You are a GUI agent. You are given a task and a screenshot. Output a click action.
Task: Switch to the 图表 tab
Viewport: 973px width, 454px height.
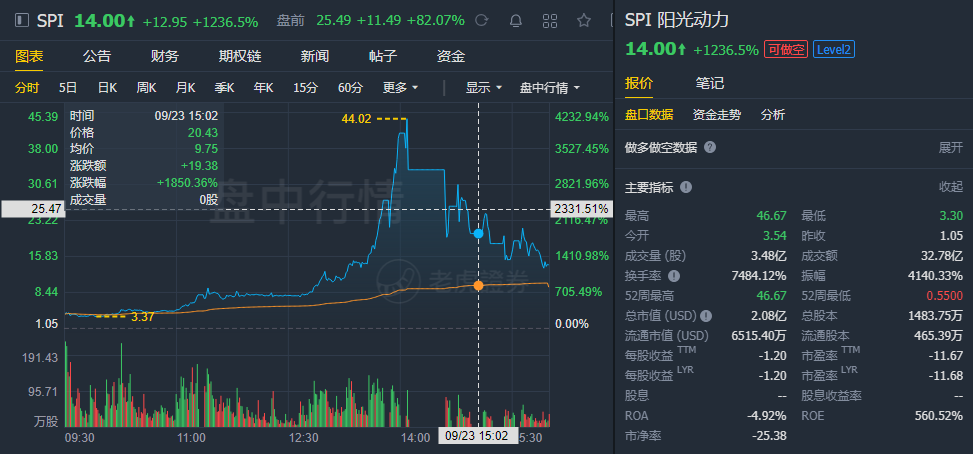[29, 56]
